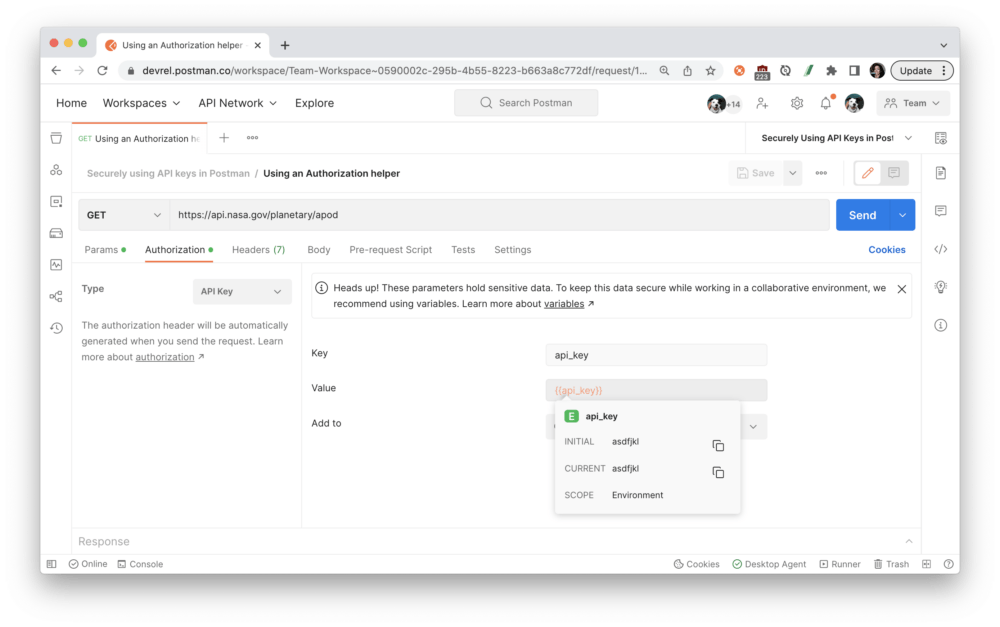Screen dimensions: 1000x627
Task: Open the variables link in notice
Action: pos(564,304)
